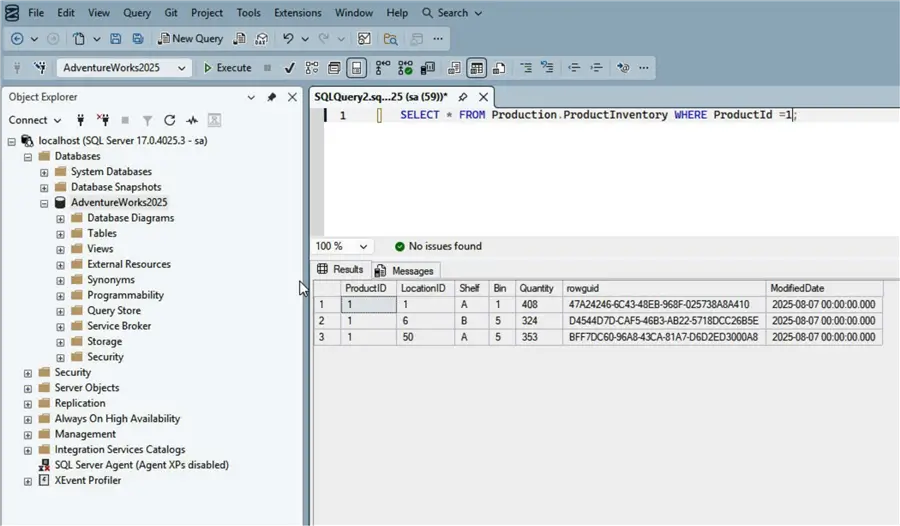This screenshot has height=526, width=900.
Task: Open the Extensions menu
Action: click(297, 13)
